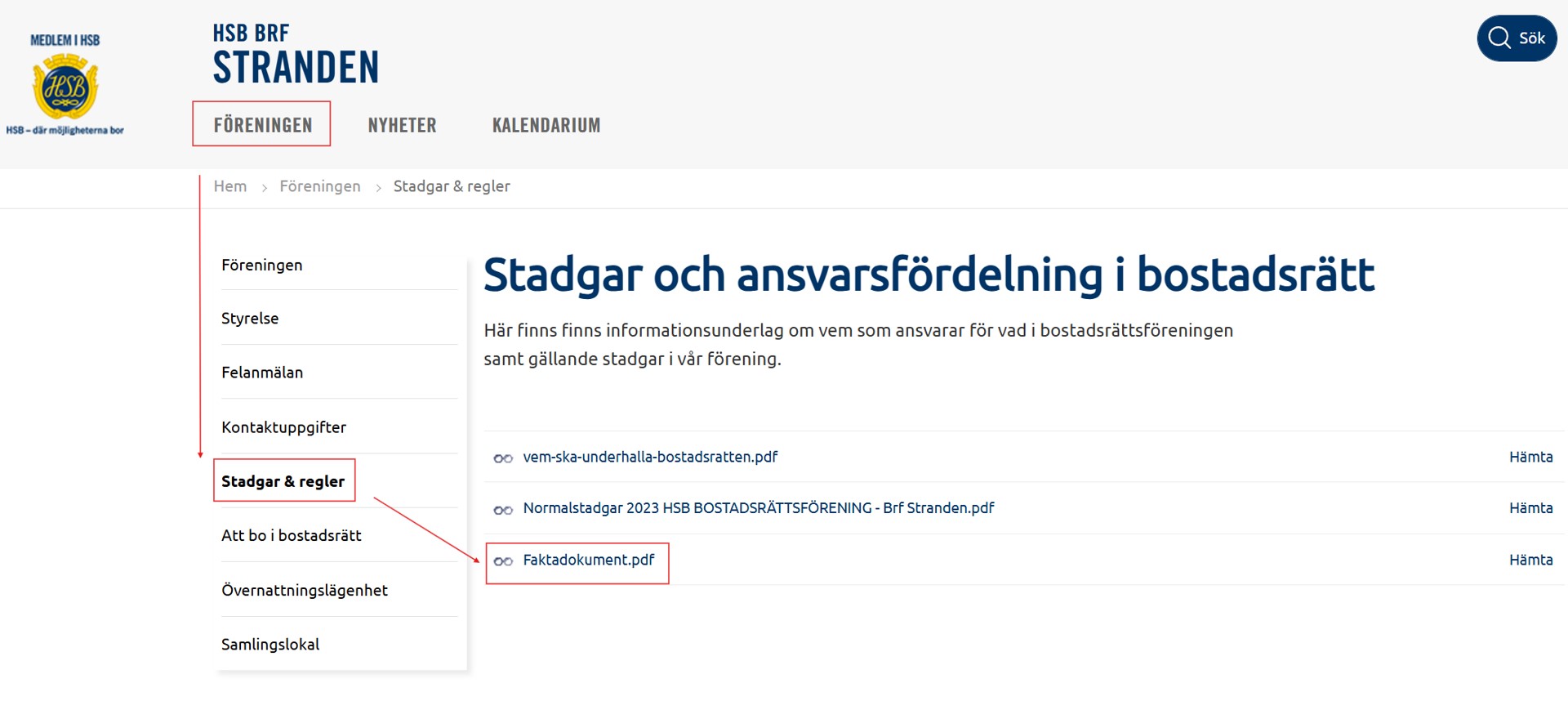
Task: Click link icon beside vem-ska-underhalla-bostadsratten.pdf
Action: 503,458
